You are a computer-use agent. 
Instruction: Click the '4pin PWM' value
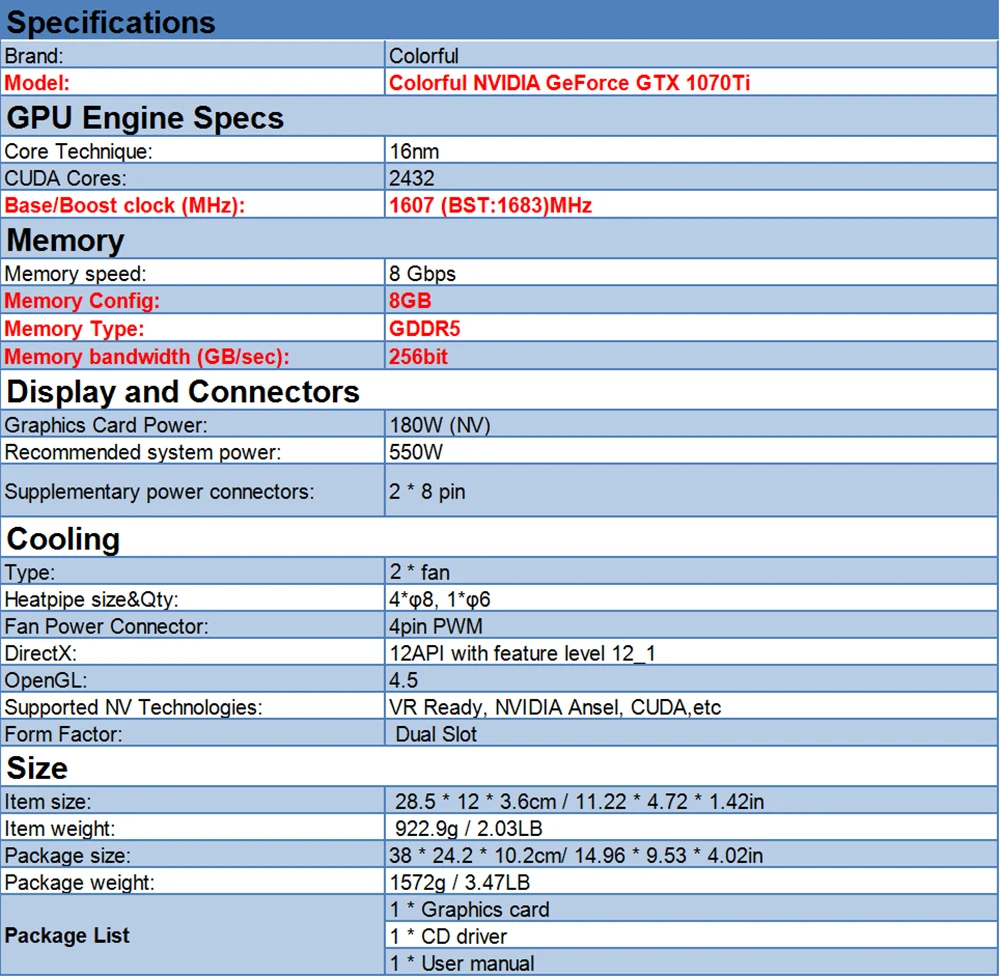[436, 626]
